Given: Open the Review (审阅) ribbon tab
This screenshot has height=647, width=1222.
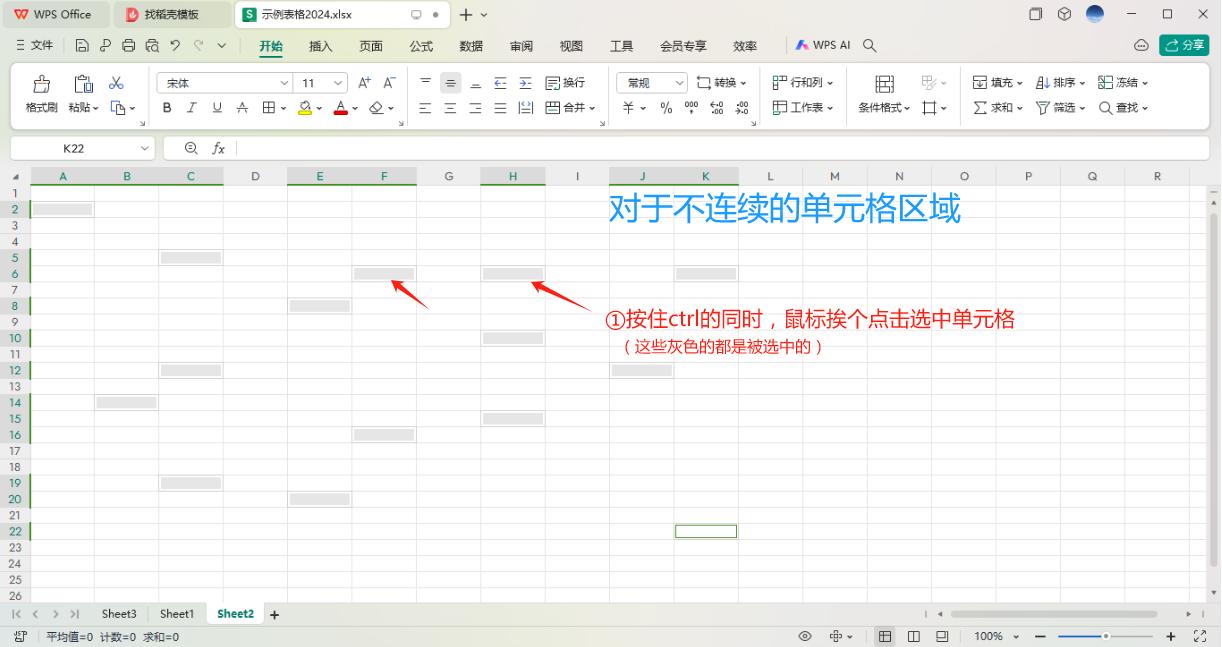Looking at the screenshot, I should (521, 46).
